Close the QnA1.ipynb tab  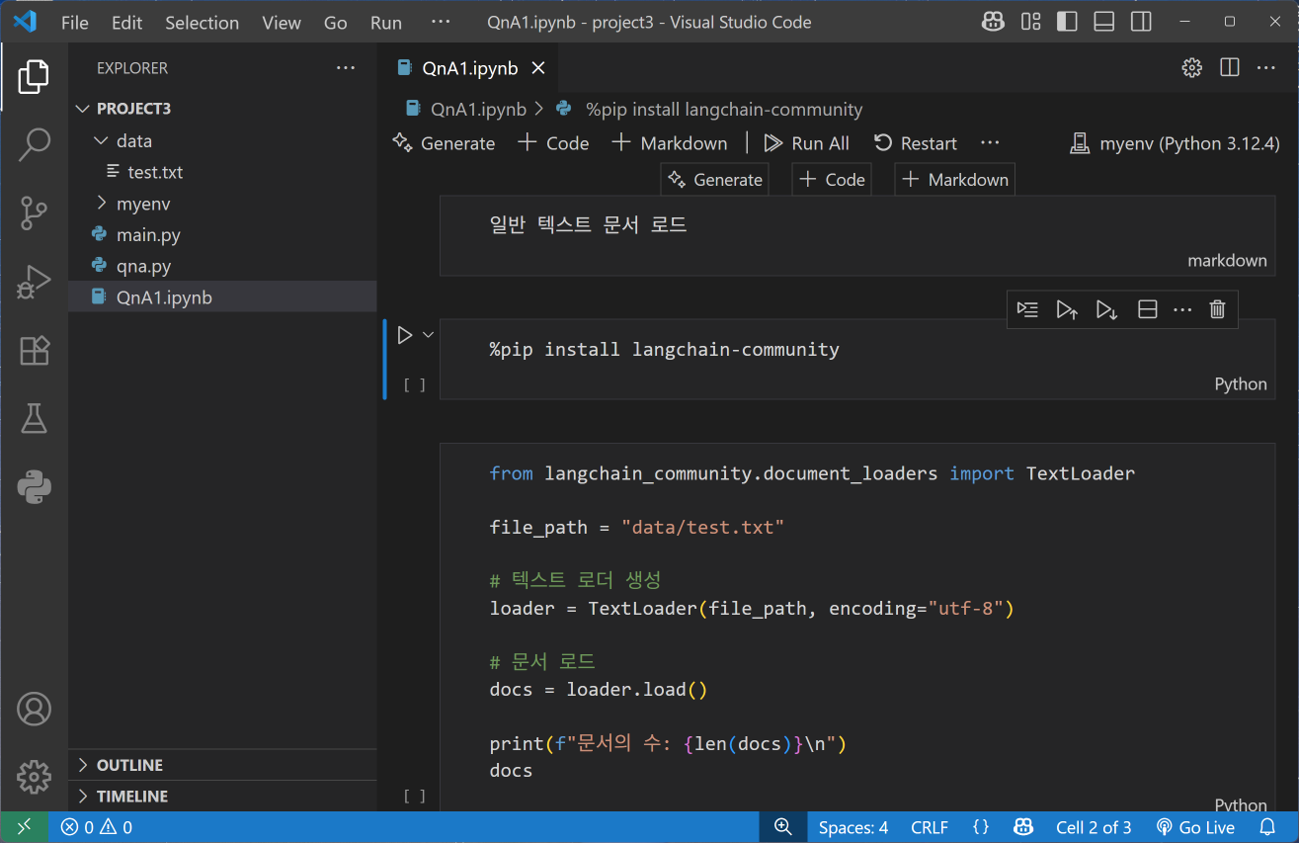coord(538,68)
